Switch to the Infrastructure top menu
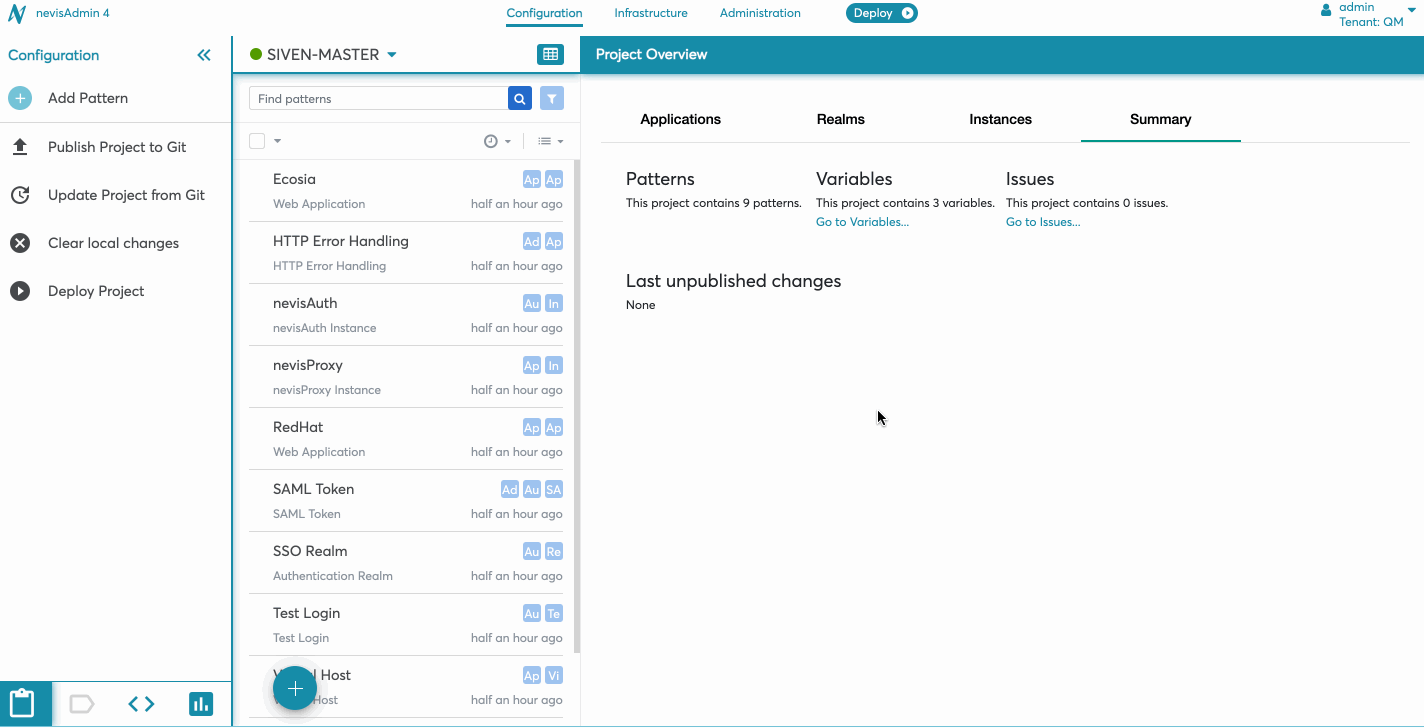The width and height of the screenshot is (1424, 728). point(651,14)
